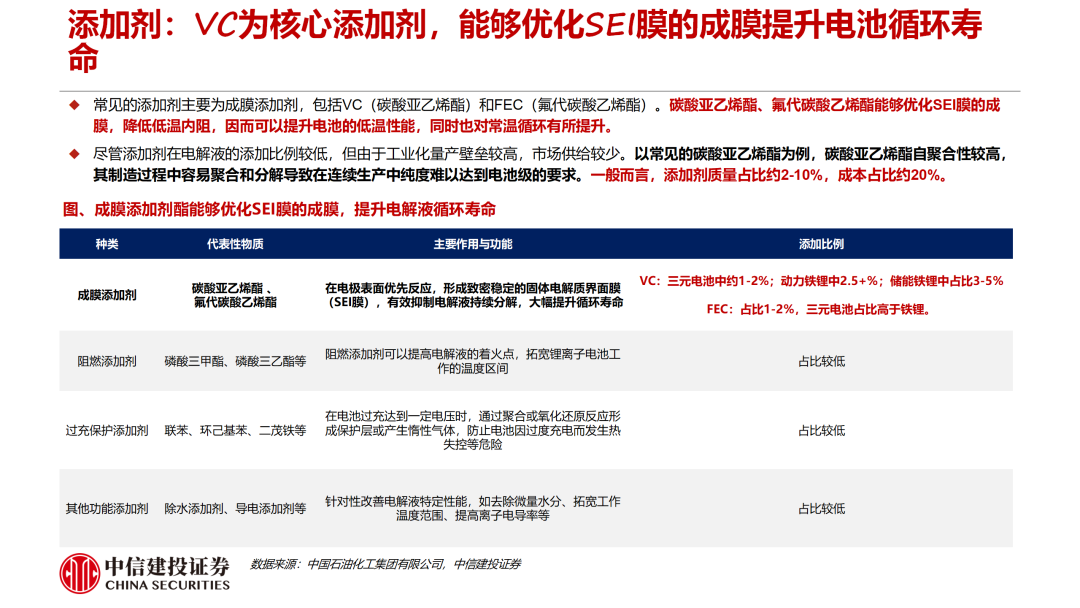Select the 过充保护添加剂 row label
Screen dimensions: 1080x608
(x=107, y=430)
